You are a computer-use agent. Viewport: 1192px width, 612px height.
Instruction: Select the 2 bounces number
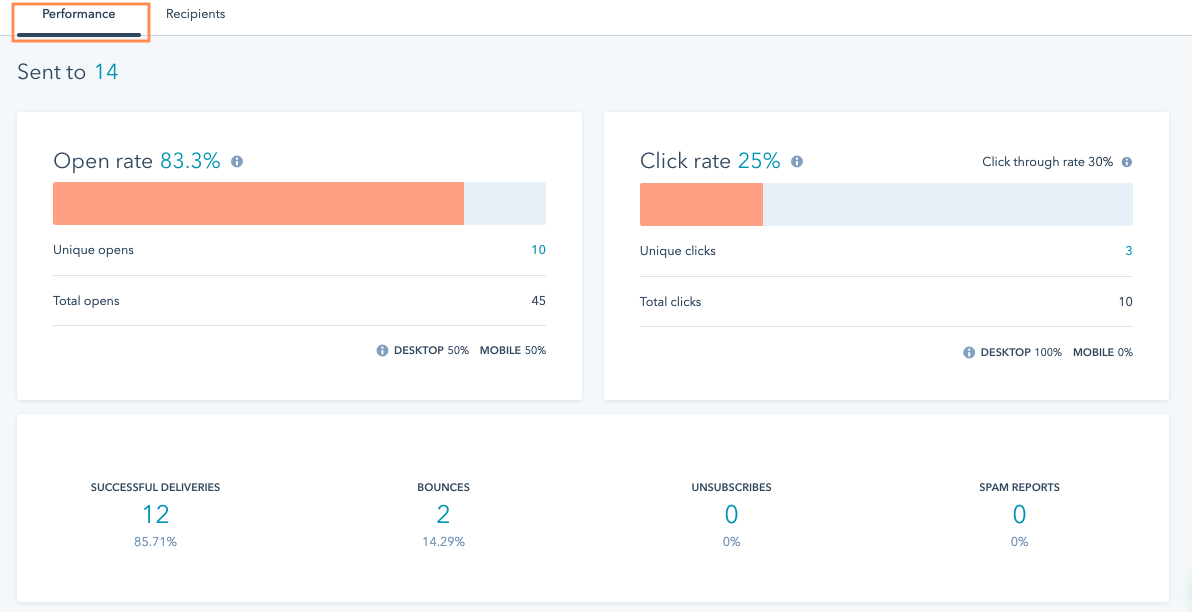(x=443, y=515)
